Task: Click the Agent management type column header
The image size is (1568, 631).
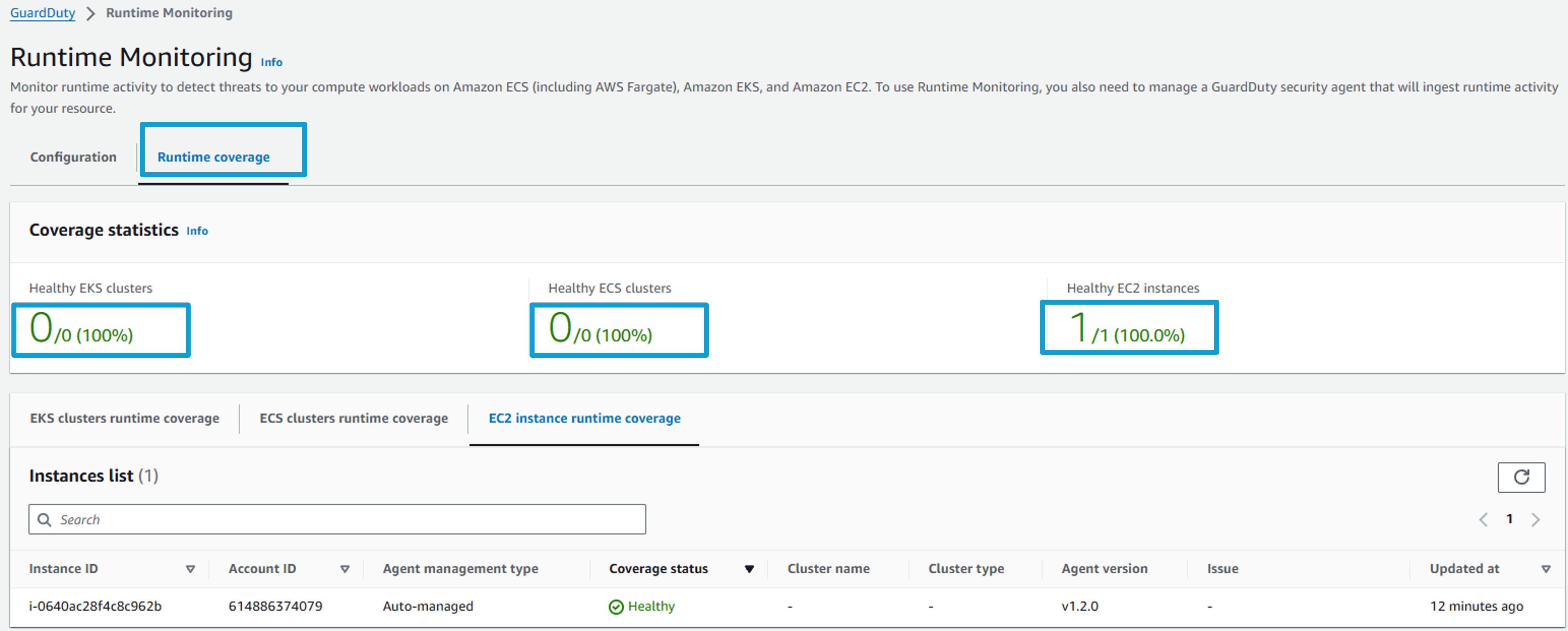Action: coord(460,568)
